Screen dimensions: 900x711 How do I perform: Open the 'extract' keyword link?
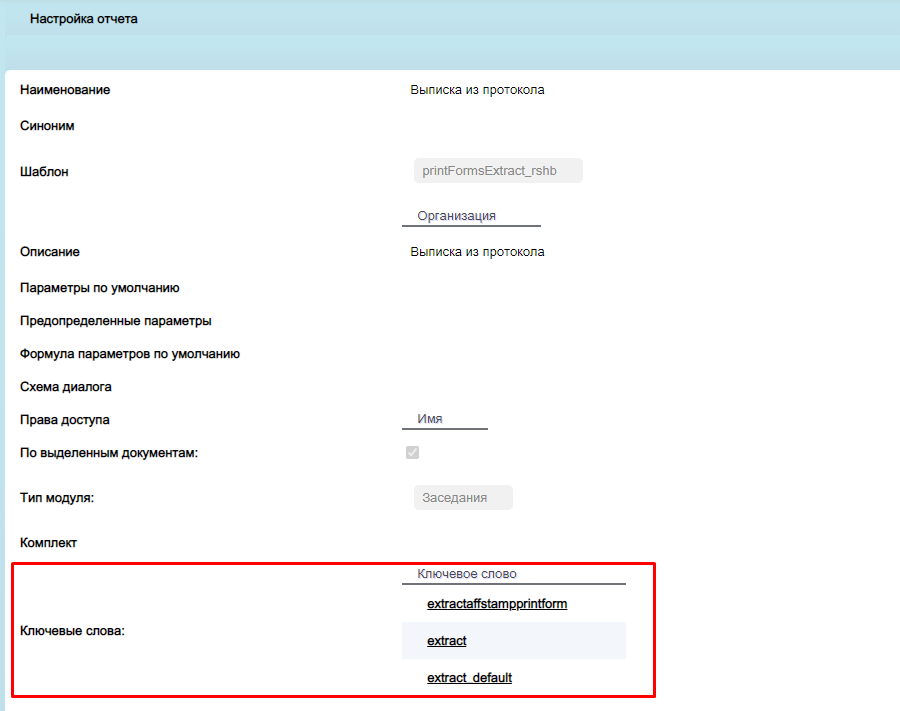click(447, 640)
